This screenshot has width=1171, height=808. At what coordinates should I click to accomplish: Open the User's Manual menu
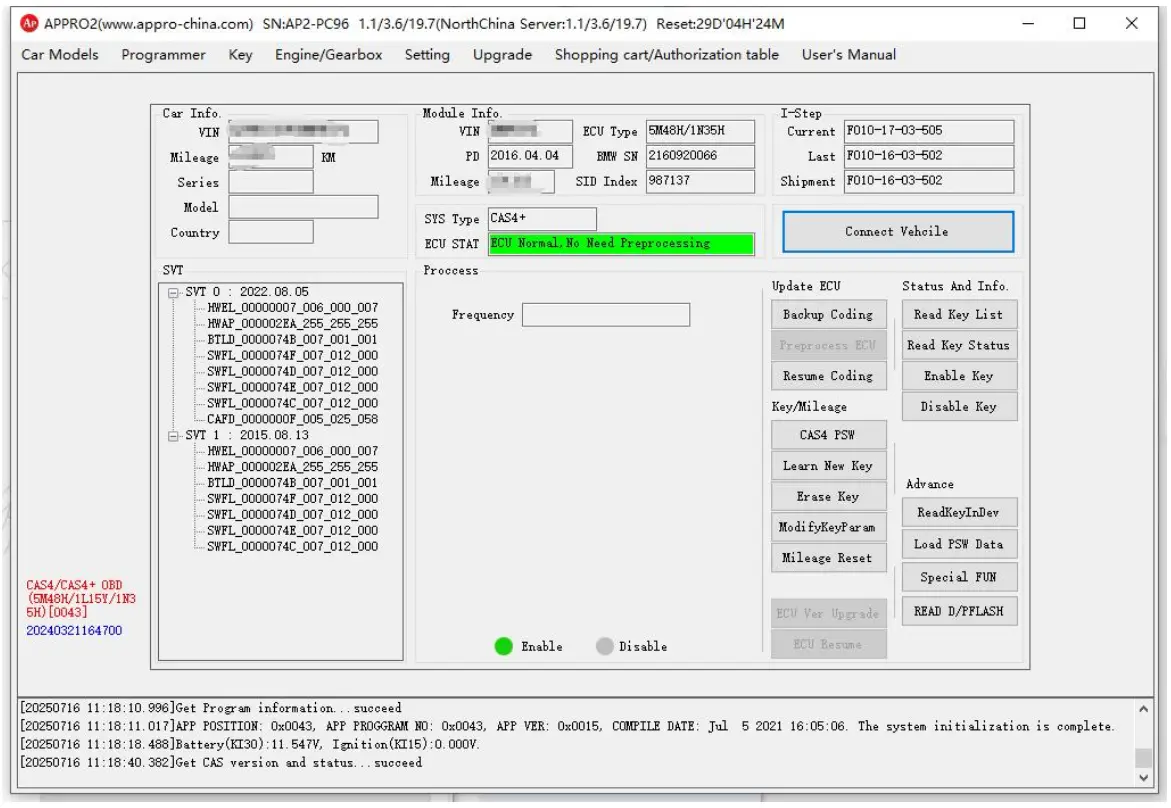point(848,55)
